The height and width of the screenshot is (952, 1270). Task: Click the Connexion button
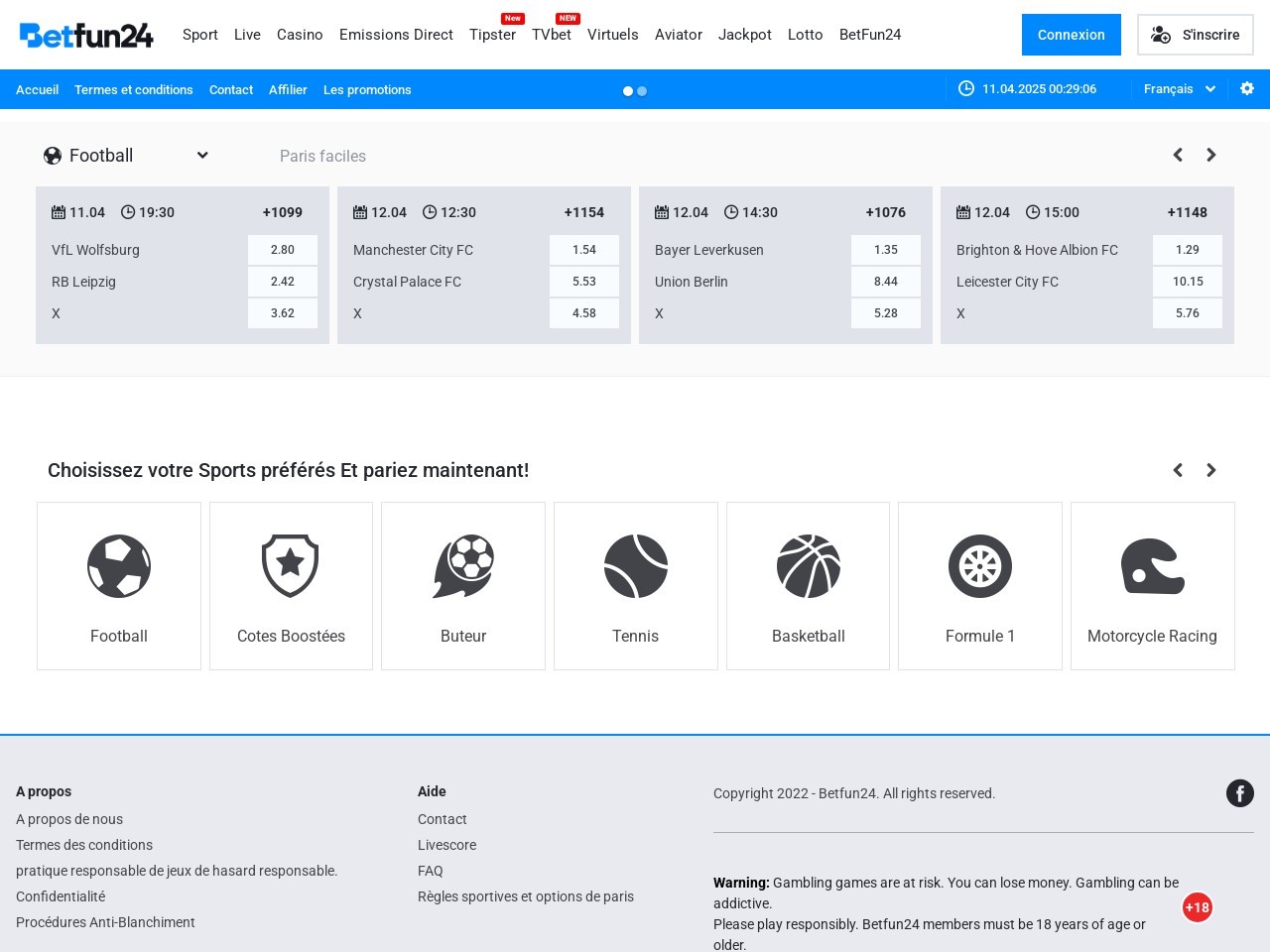click(1072, 35)
